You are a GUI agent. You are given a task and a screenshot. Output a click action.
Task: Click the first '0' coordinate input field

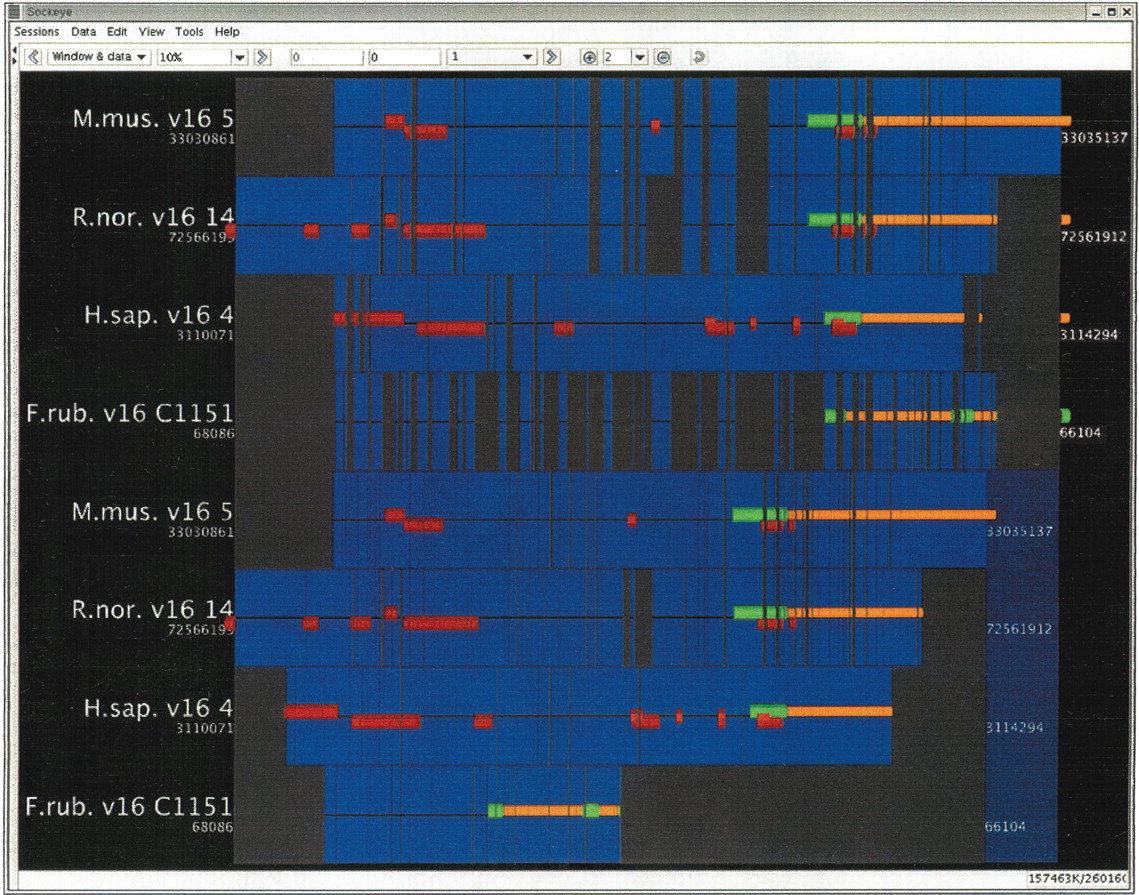point(327,57)
